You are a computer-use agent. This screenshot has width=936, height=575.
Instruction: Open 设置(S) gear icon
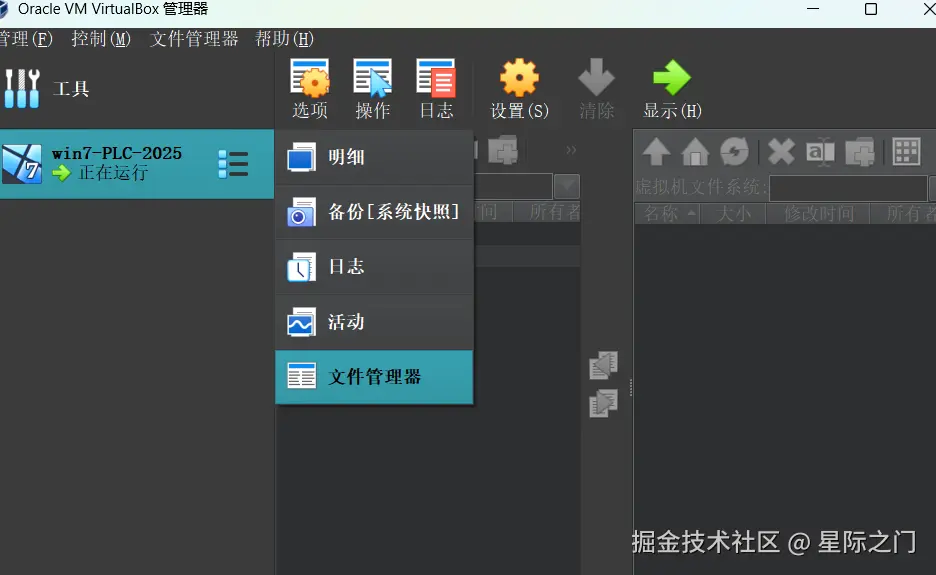click(519, 78)
